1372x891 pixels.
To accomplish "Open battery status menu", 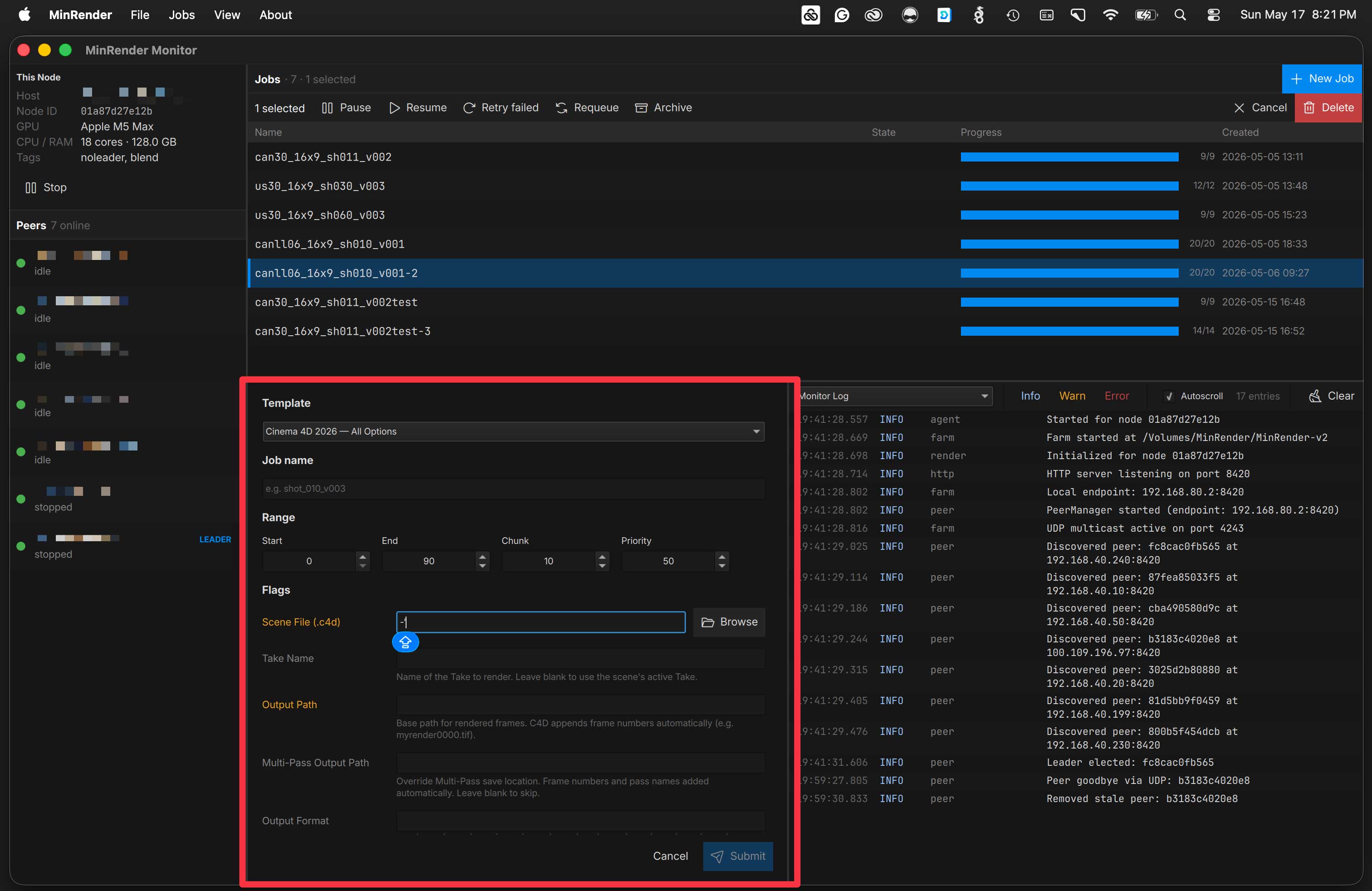I will (x=1146, y=15).
